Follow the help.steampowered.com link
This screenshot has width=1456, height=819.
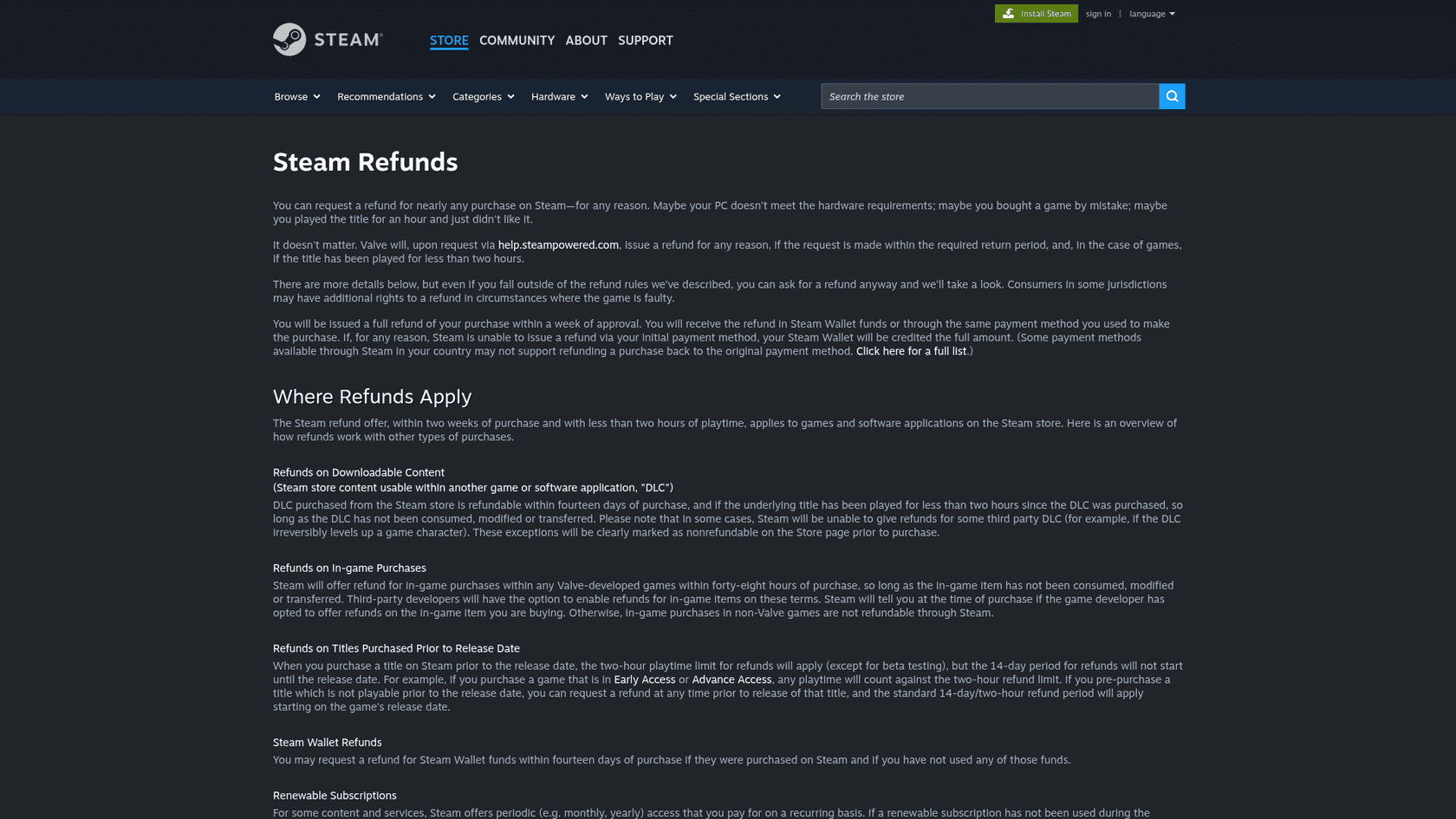(558, 245)
